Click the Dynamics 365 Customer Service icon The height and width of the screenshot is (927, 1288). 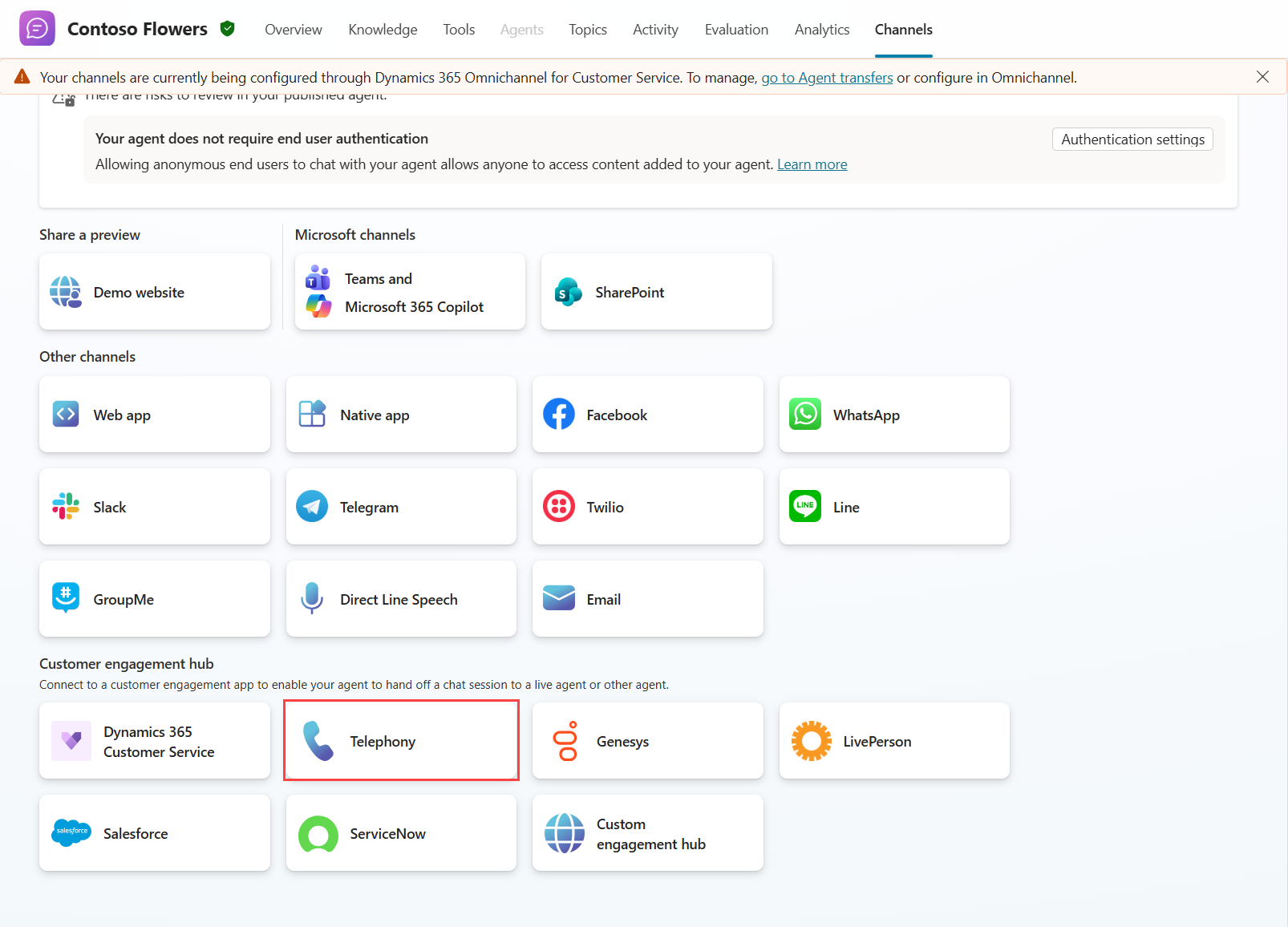tap(71, 741)
